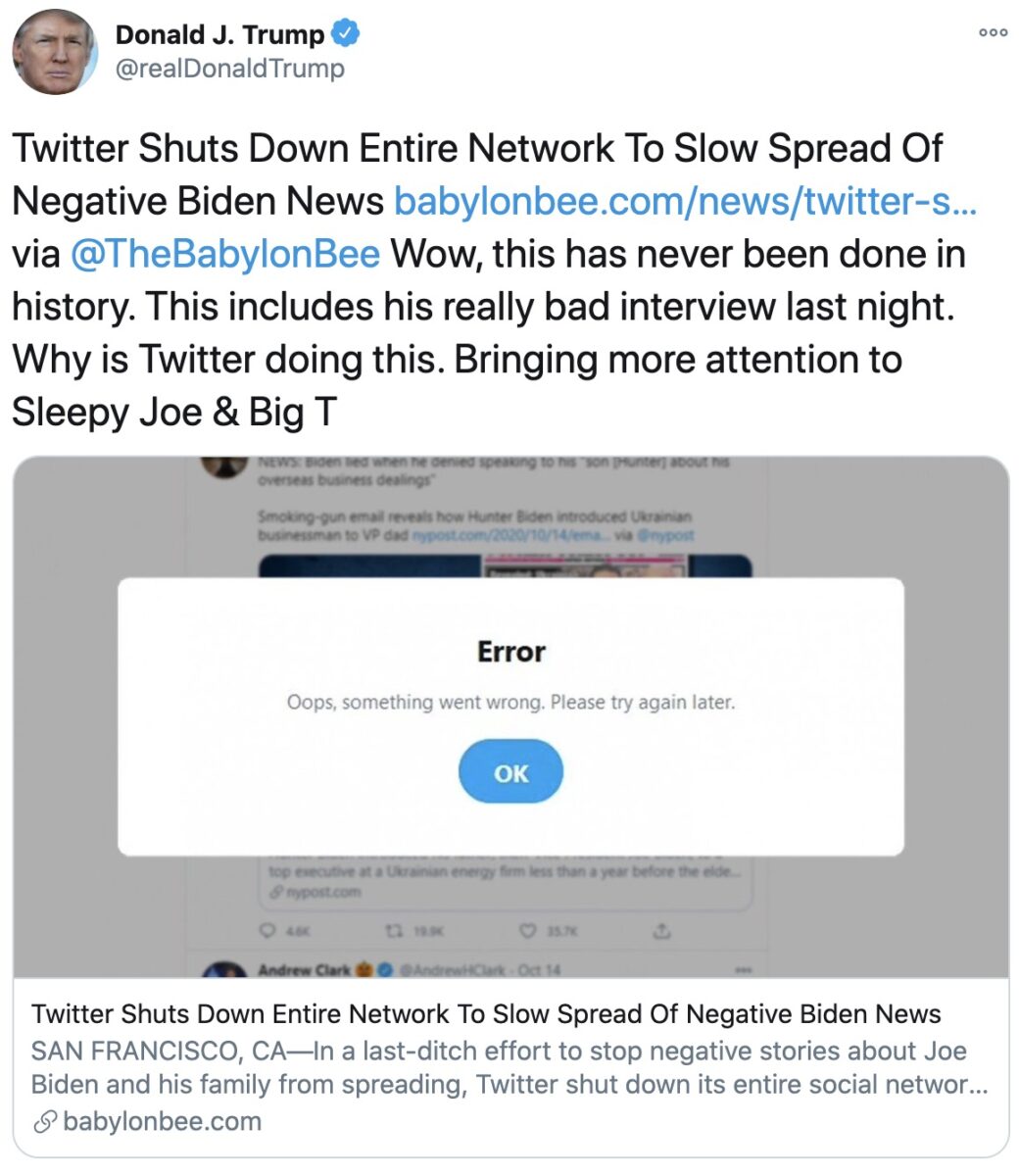Click Andrew Clark's name in the embedded tweet
Viewport: 1019px width, 1176px height.
pos(303,969)
